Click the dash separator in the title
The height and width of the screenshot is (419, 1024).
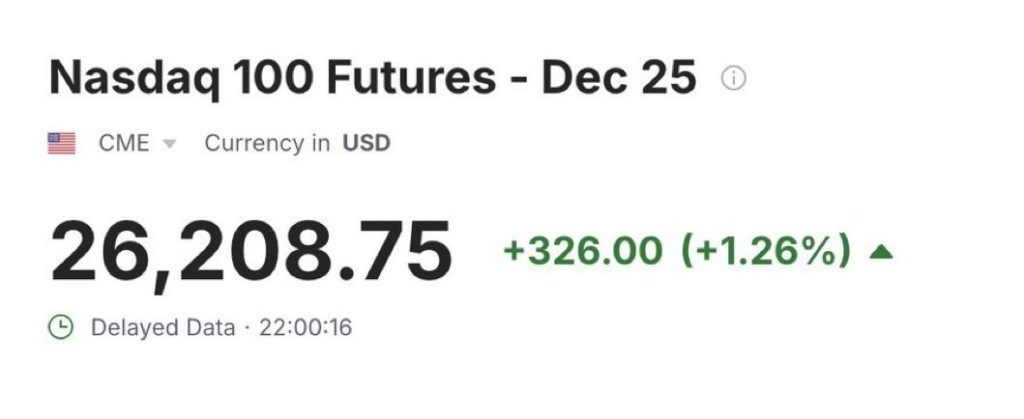520,80
